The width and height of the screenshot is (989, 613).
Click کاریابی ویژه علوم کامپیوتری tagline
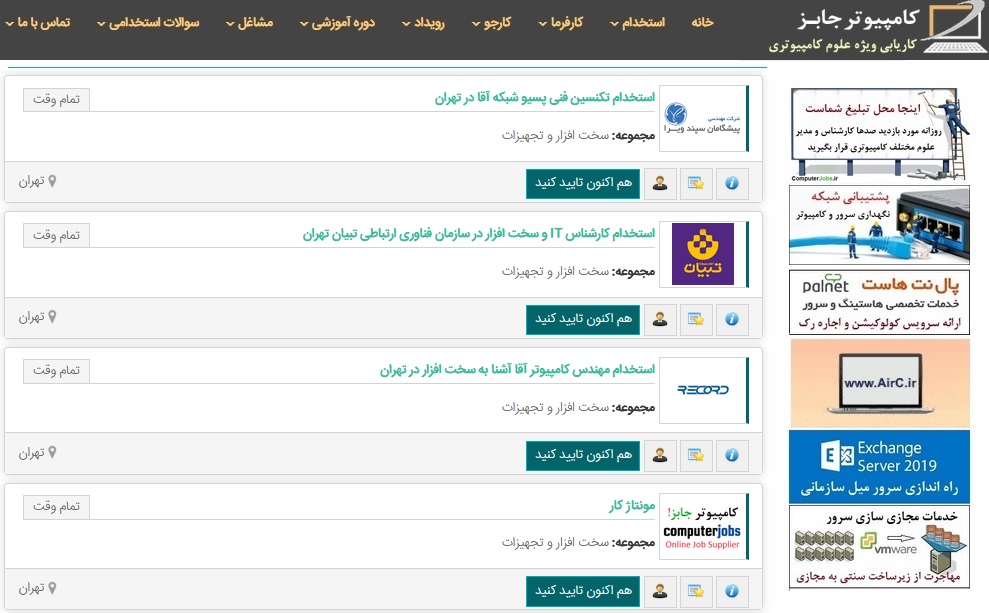tap(842, 45)
